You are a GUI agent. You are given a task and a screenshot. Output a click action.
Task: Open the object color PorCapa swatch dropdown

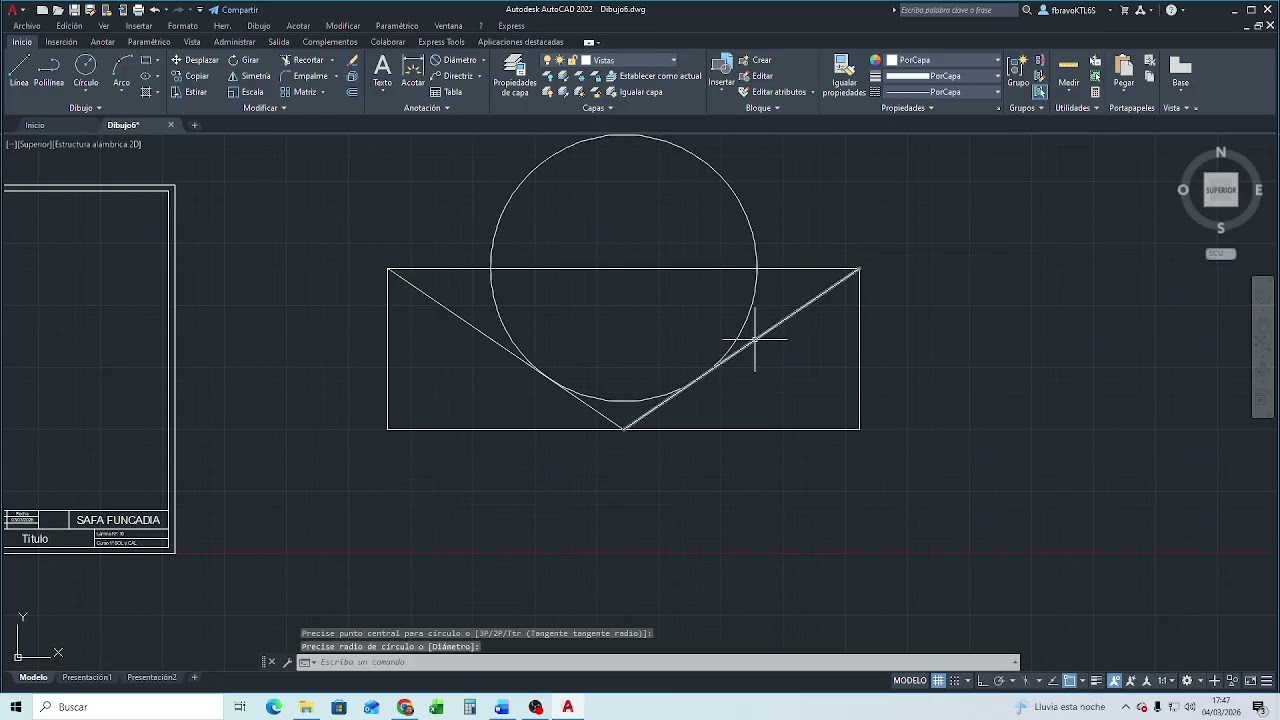tap(943, 60)
